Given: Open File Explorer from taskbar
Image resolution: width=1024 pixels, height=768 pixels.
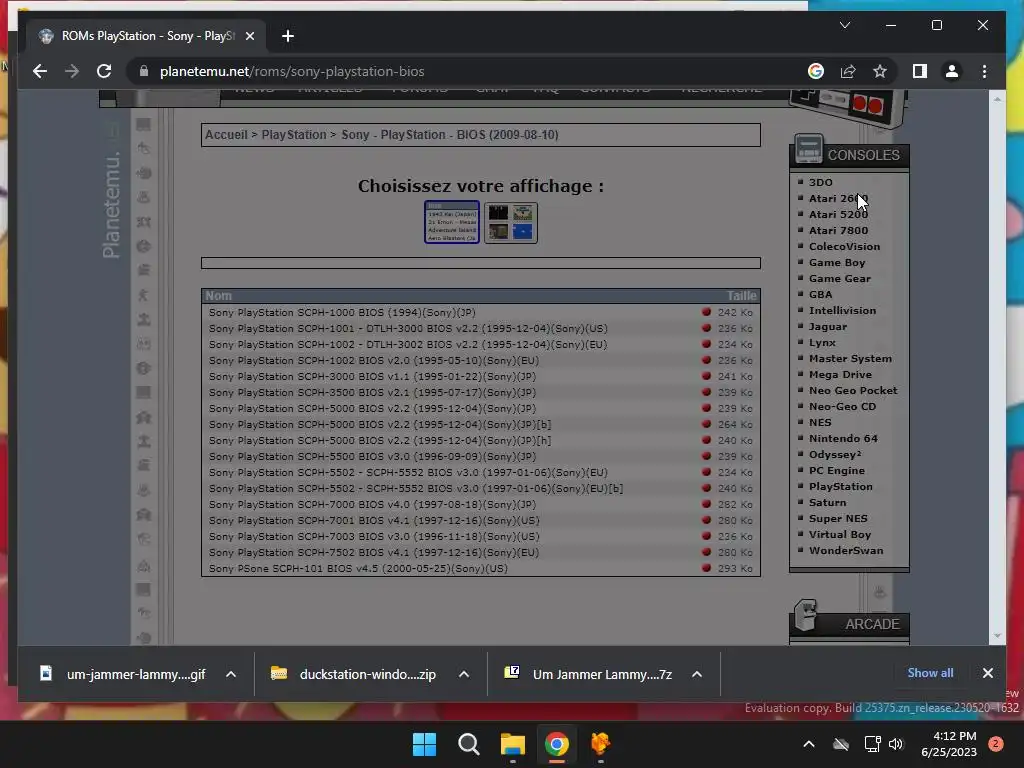Looking at the screenshot, I should 513,744.
